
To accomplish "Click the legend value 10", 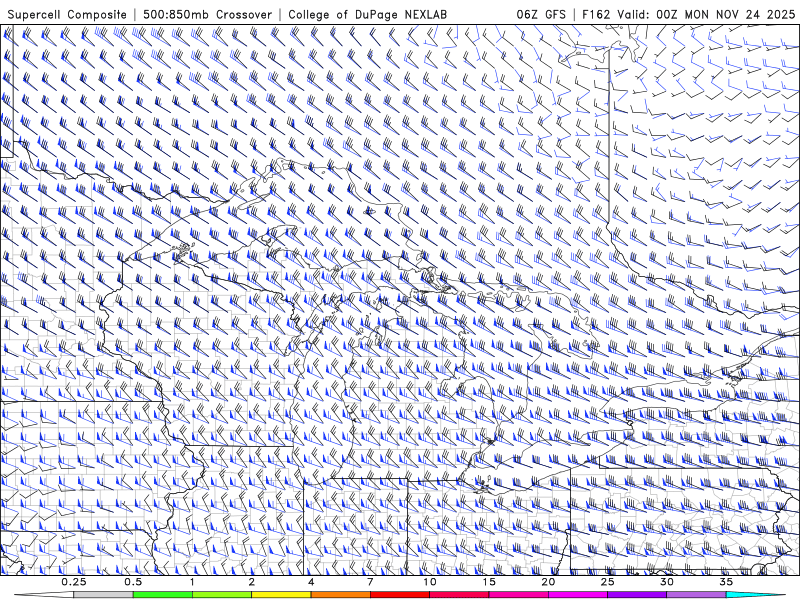I will coord(430,582).
